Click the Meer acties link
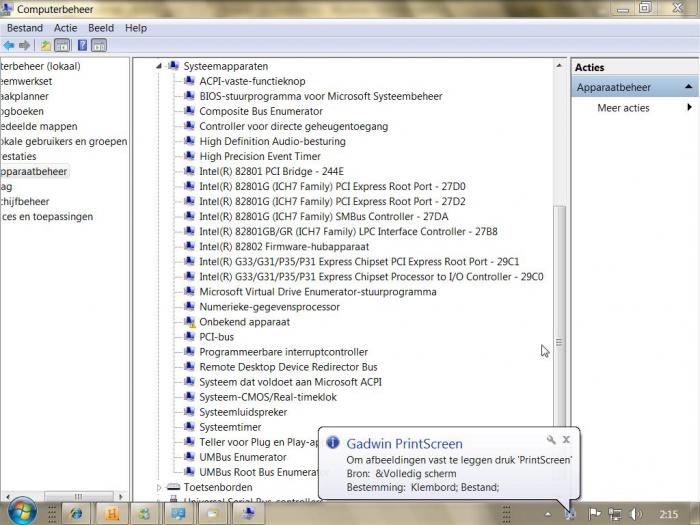Viewport: 700px width, 525px height. click(x=623, y=108)
